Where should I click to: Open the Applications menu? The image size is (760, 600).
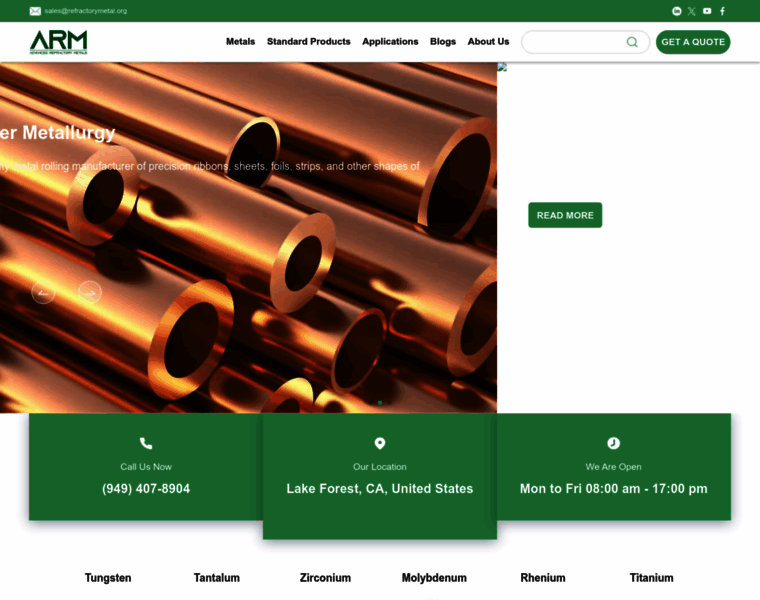click(390, 42)
